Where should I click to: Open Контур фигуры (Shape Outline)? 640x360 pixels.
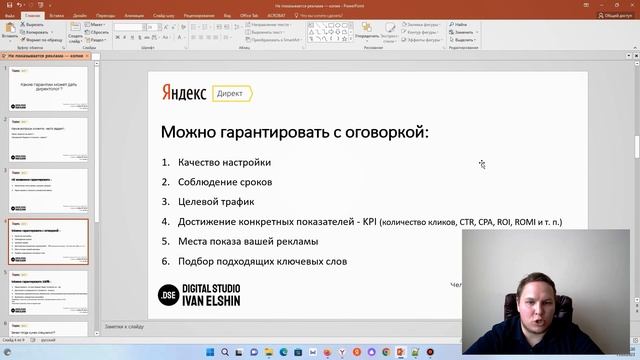coord(420,32)
